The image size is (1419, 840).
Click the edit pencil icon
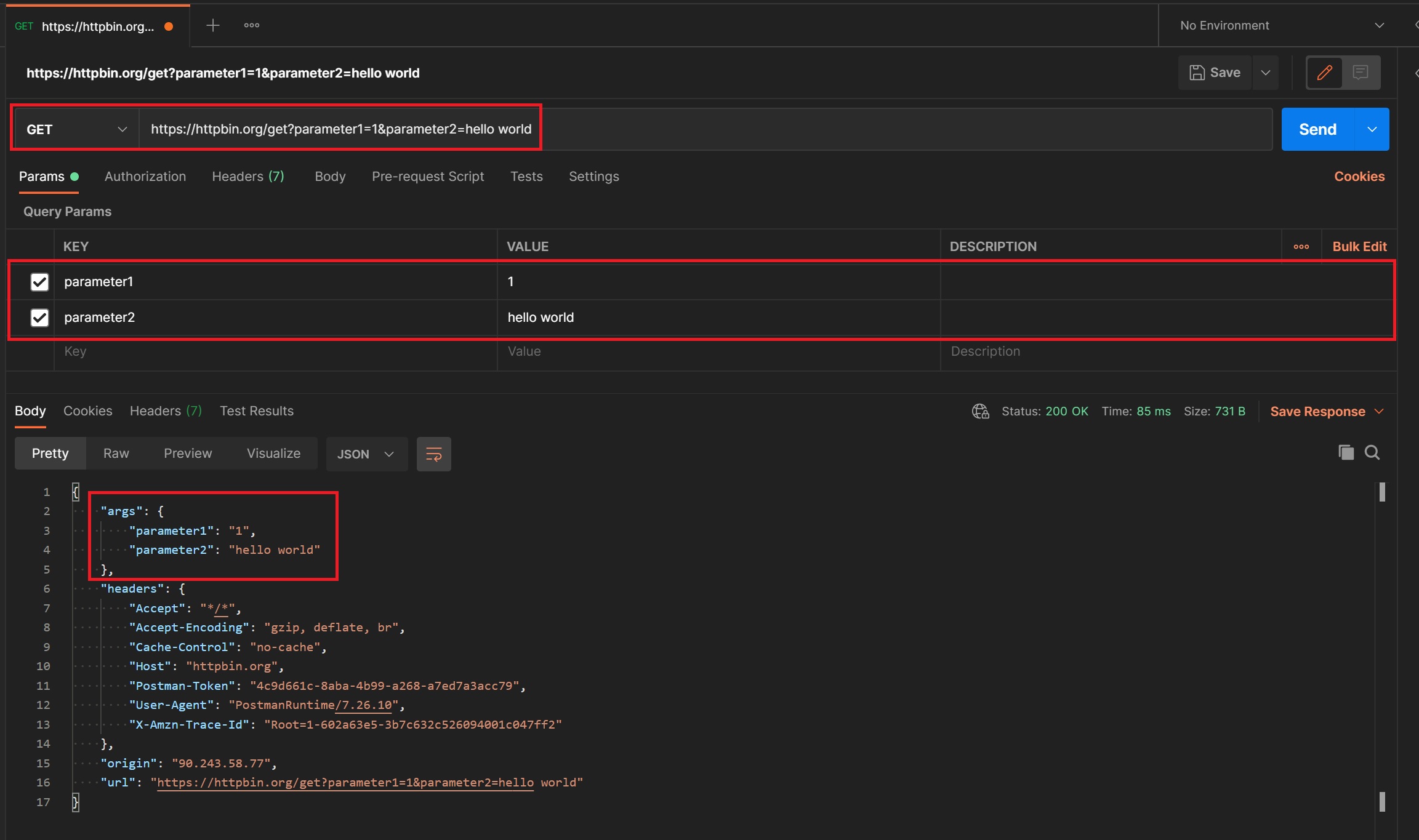tap(1324, 73)
